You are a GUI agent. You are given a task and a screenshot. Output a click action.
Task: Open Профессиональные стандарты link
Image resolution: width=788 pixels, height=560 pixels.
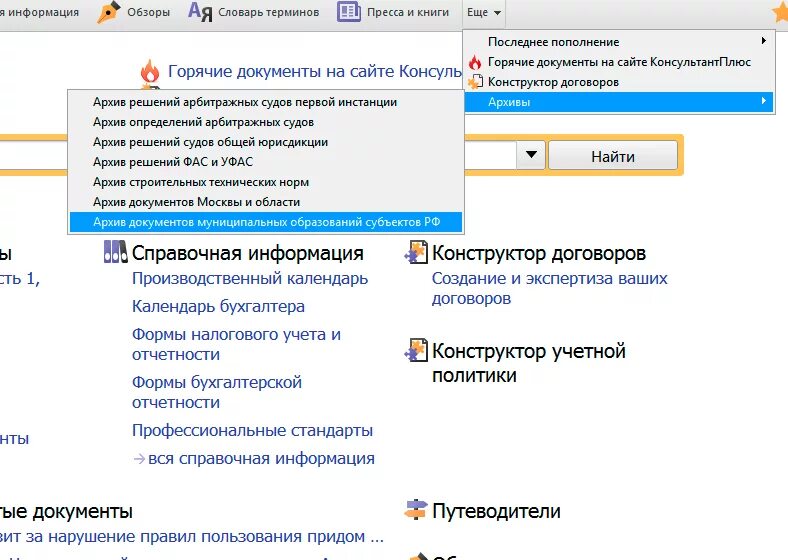click(252, 430)
